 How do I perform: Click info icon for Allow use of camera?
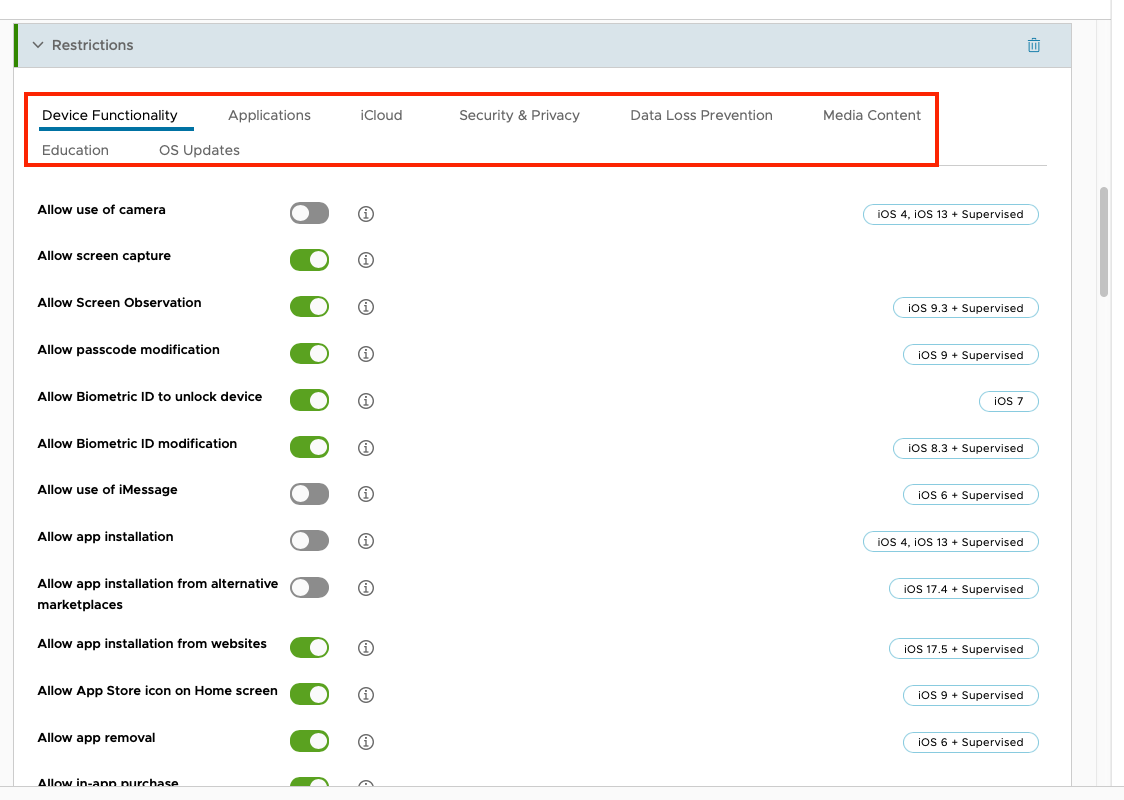tap(366, 214)
